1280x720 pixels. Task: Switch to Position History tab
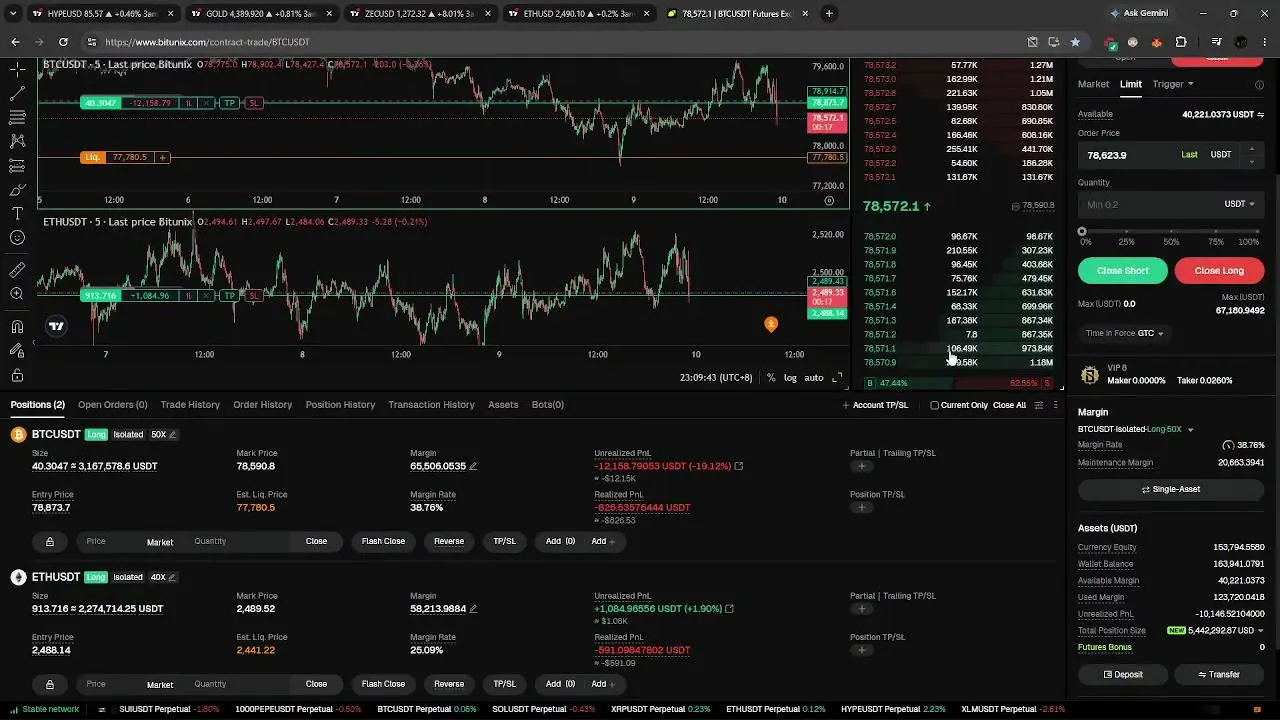tap(340, 405)
